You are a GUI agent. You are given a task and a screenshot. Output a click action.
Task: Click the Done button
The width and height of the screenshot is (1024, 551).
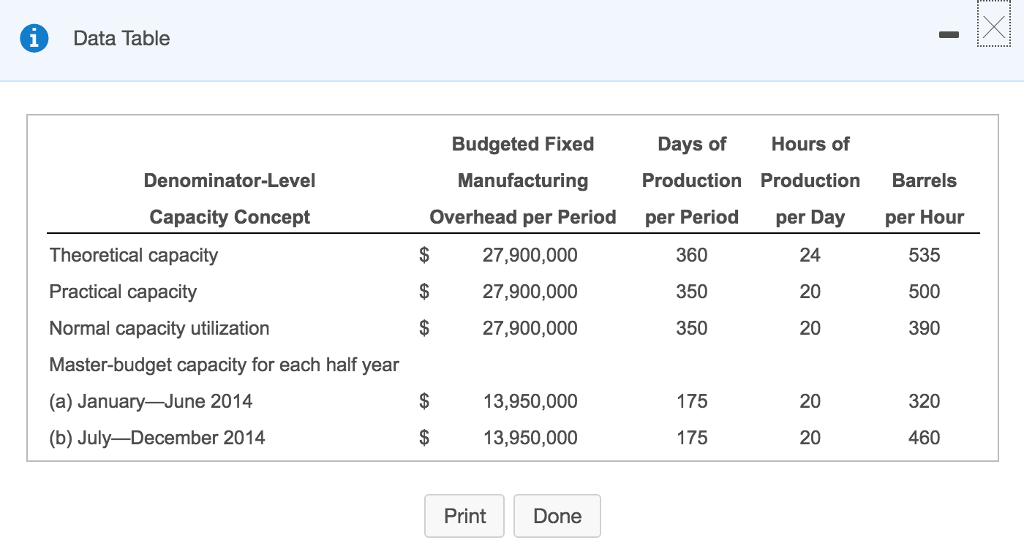557,516
